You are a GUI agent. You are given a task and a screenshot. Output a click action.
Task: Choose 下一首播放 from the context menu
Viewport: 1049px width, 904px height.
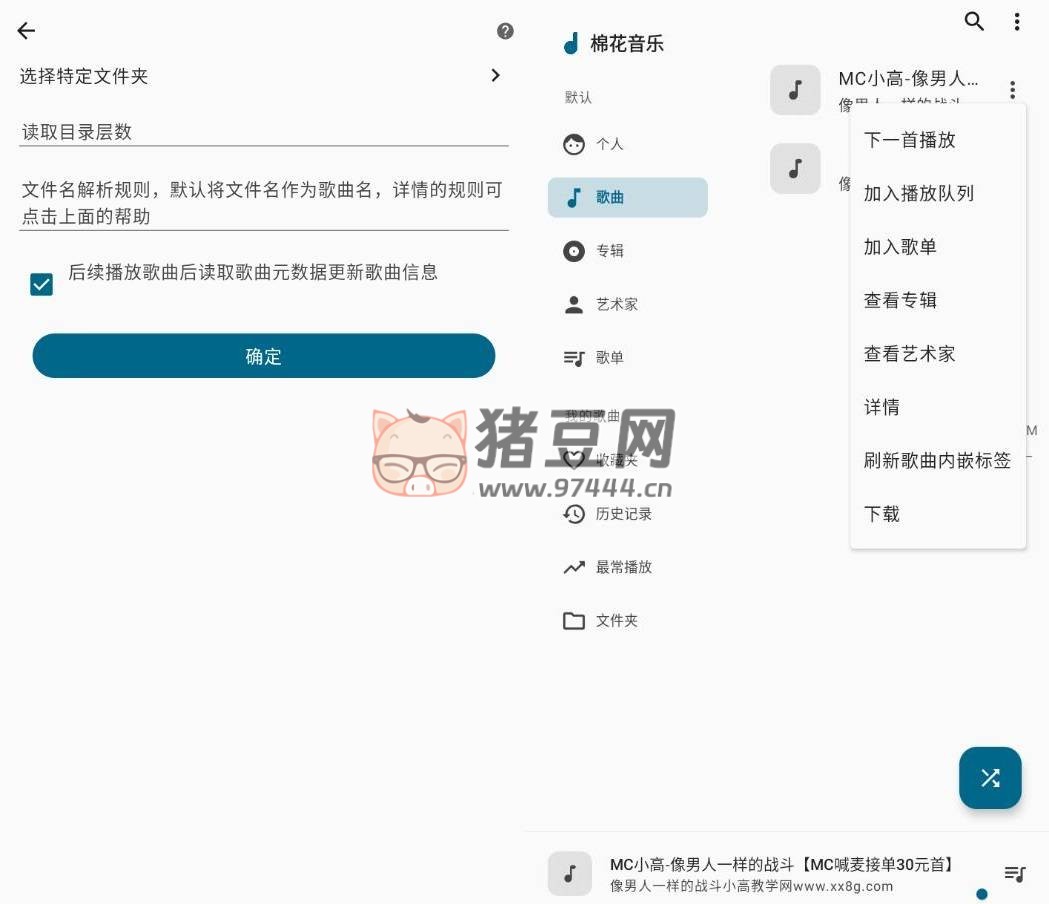pyautogui.click(x=937, y=140)
